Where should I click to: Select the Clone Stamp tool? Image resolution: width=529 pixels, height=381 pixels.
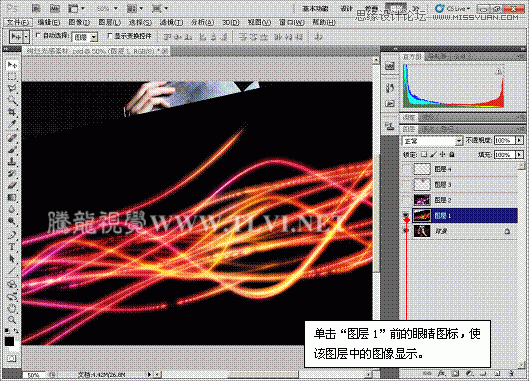click(x=12, y=162)
